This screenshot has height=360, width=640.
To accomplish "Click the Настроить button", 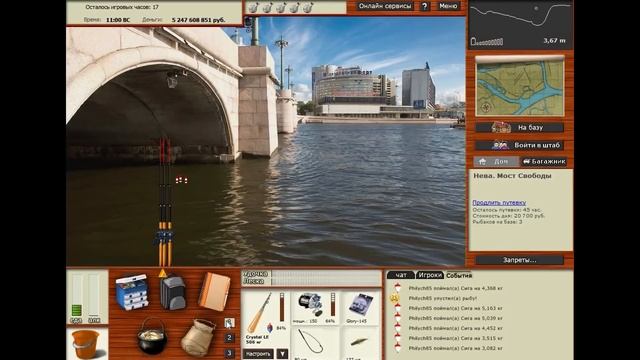I will pos(259,354).
